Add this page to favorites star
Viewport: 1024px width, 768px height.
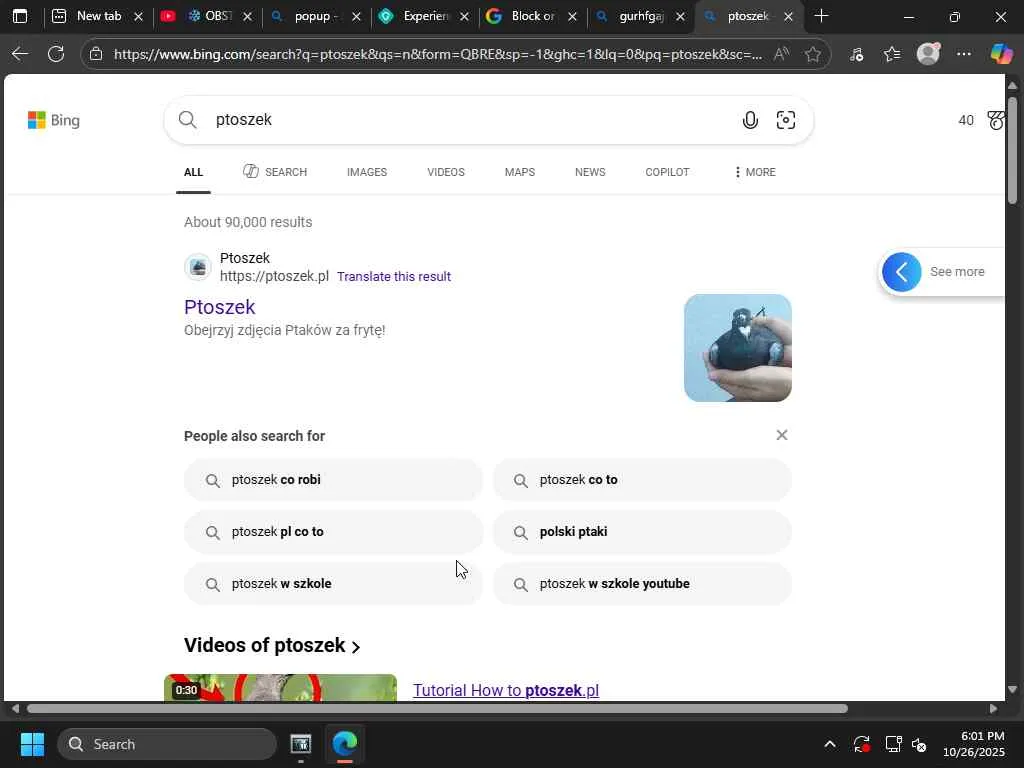pos(812,54)
